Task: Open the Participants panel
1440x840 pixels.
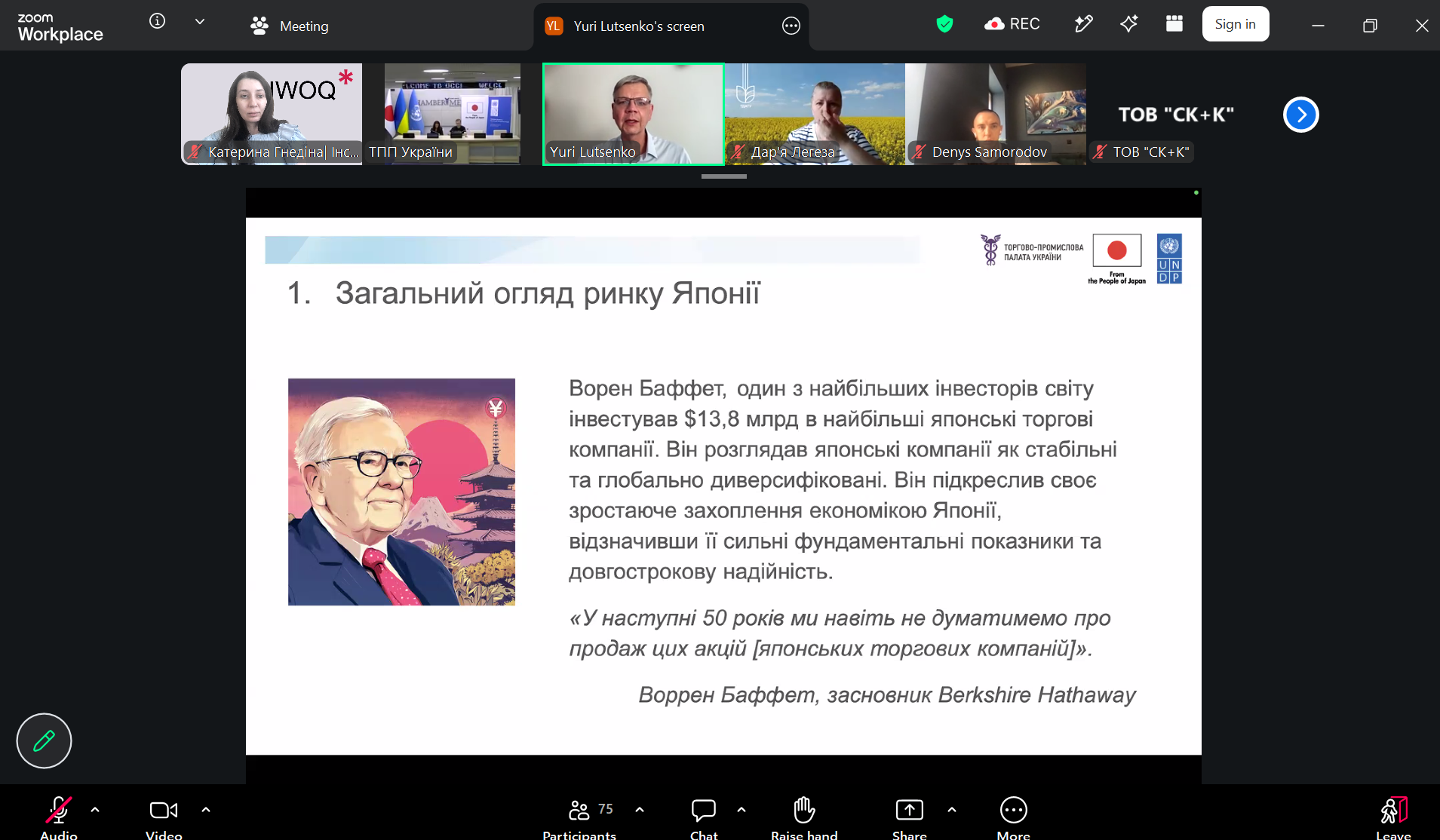Action: (579, 817)
